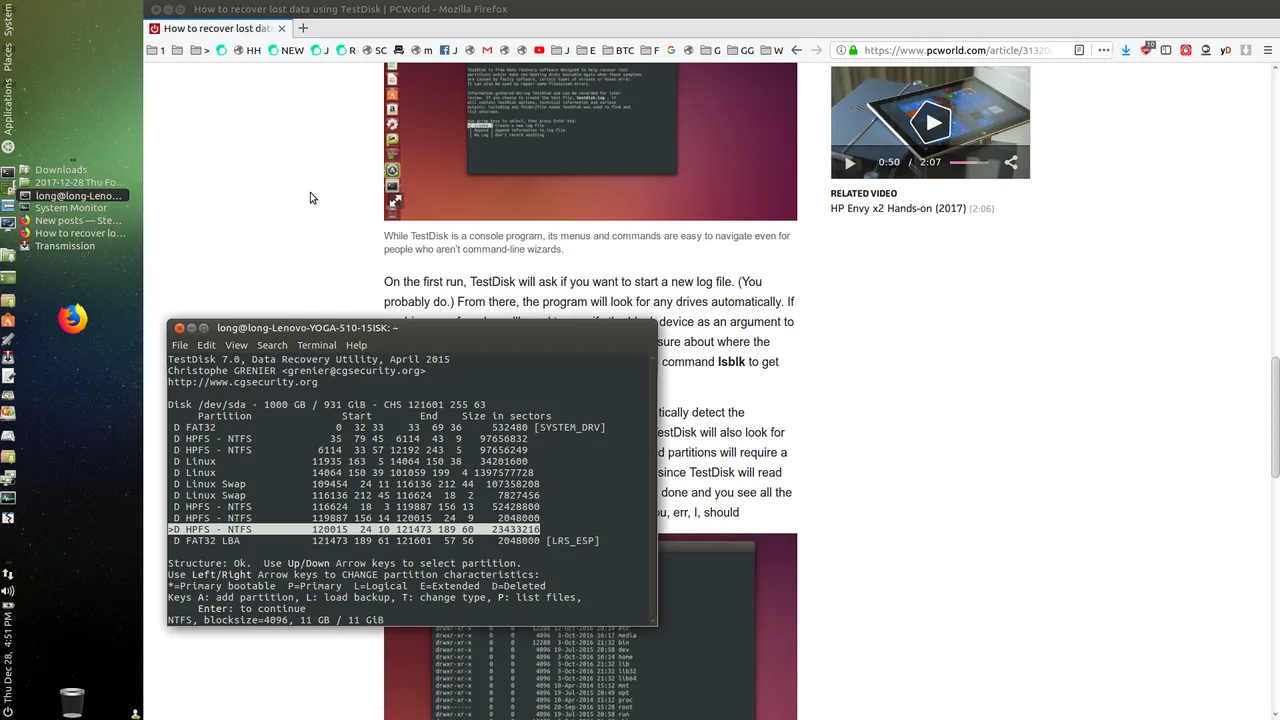This screenshot has height=720, width=1280.
Task: Launch Firefox from desktop icon
Action: pos(72,319)
